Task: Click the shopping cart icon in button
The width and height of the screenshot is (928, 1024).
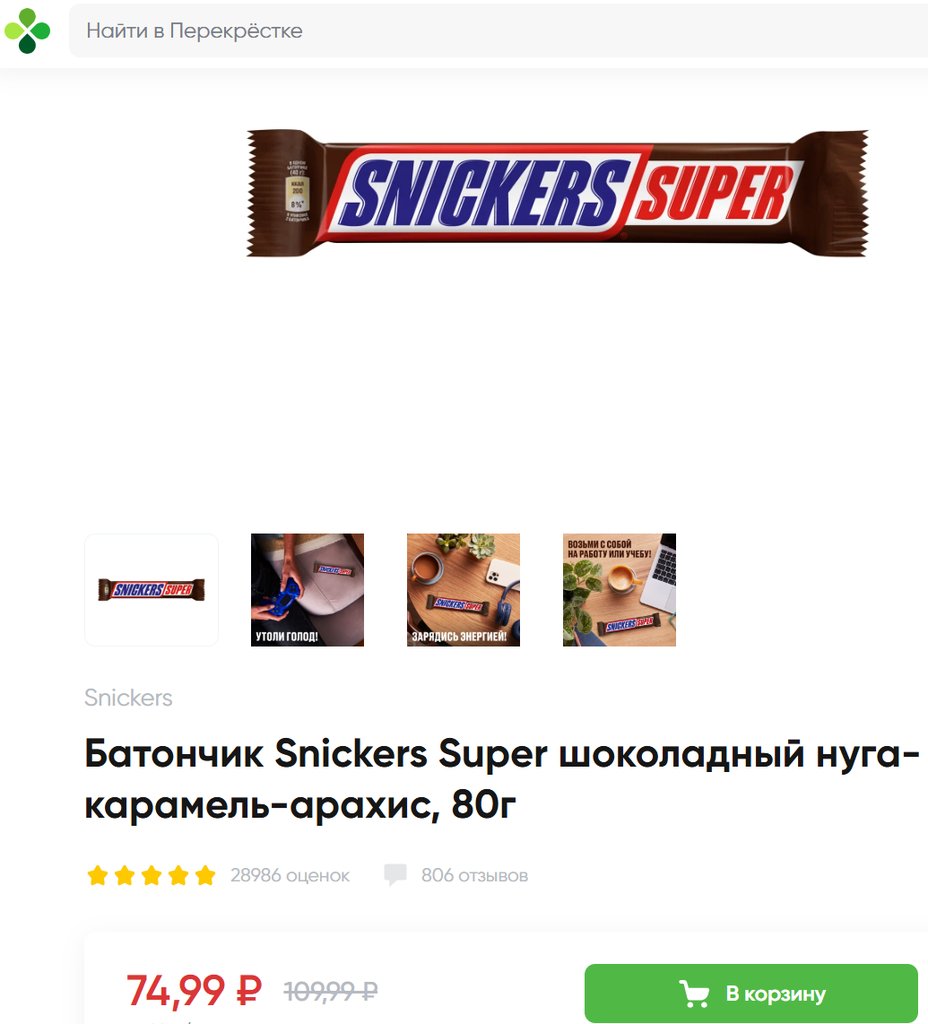Action: click(694, 993)
